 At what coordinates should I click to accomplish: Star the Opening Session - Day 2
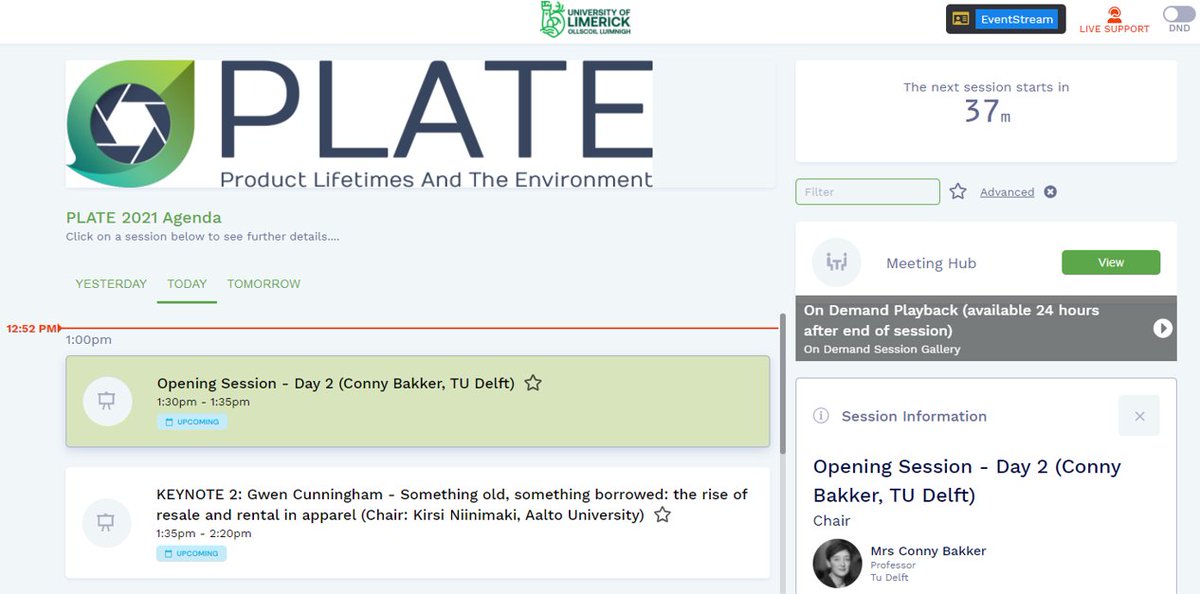[x=533, y=383]
